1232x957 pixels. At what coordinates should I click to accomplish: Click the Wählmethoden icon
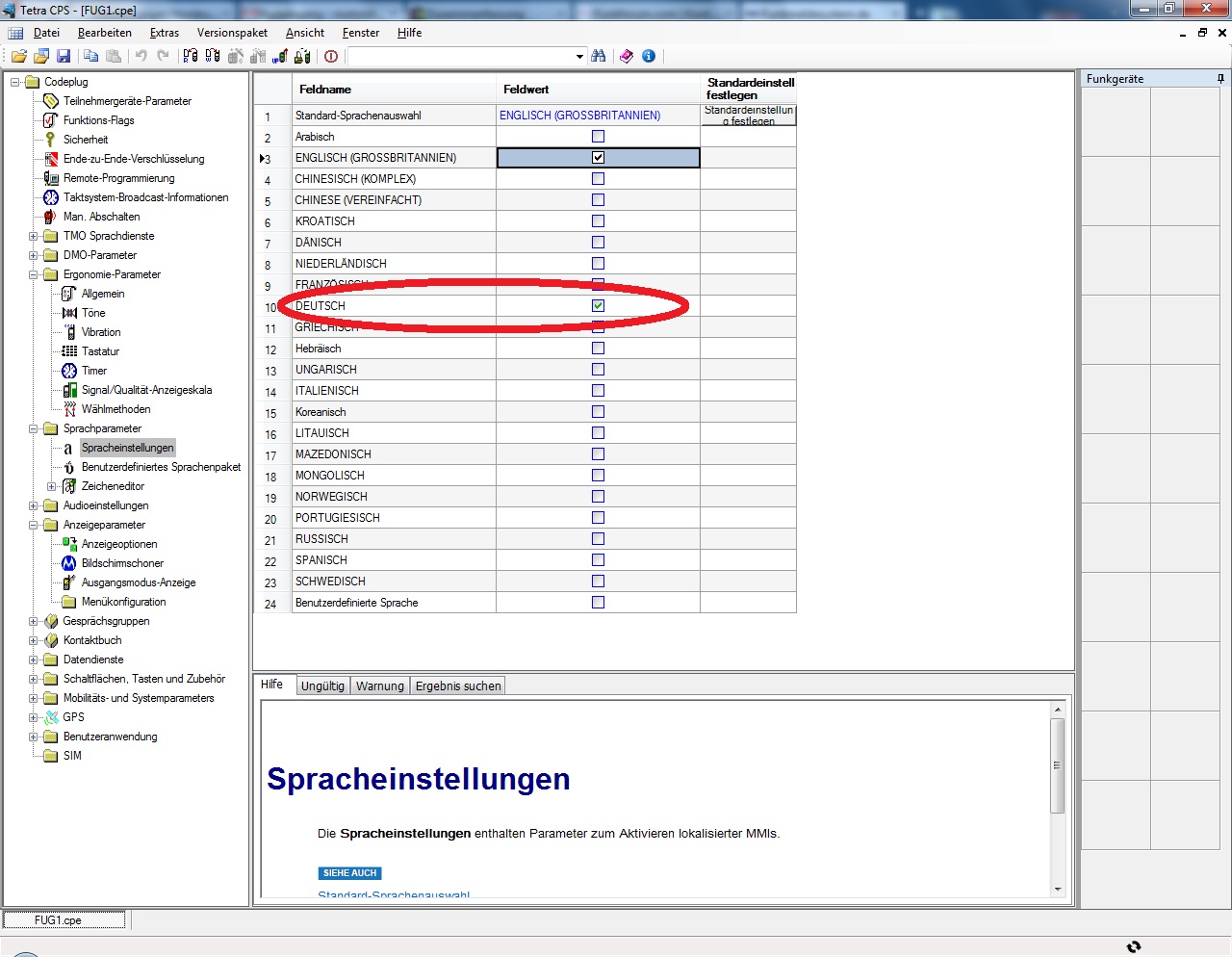(x=69, y=409)
